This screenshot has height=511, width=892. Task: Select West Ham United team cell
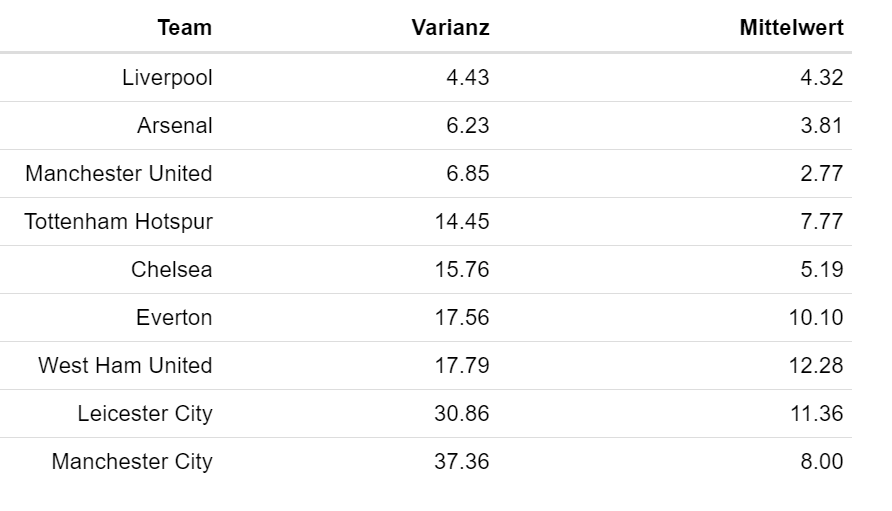pyautogui.click(x=125, y=365)
